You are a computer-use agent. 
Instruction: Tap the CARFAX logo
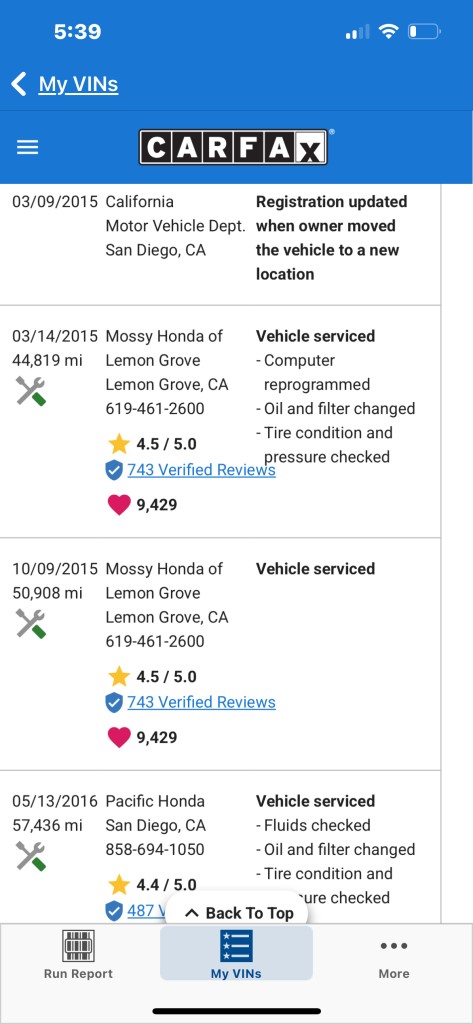[x=233, y=147]
